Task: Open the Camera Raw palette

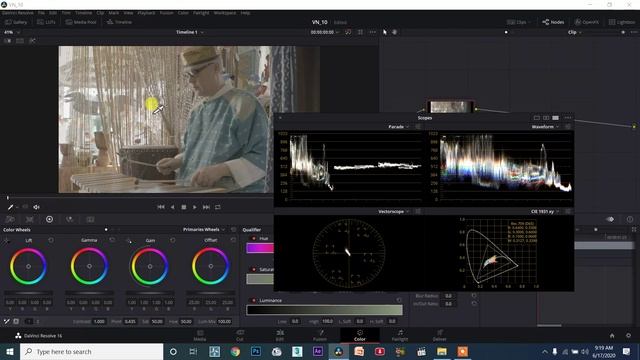Action: point(10,220)
